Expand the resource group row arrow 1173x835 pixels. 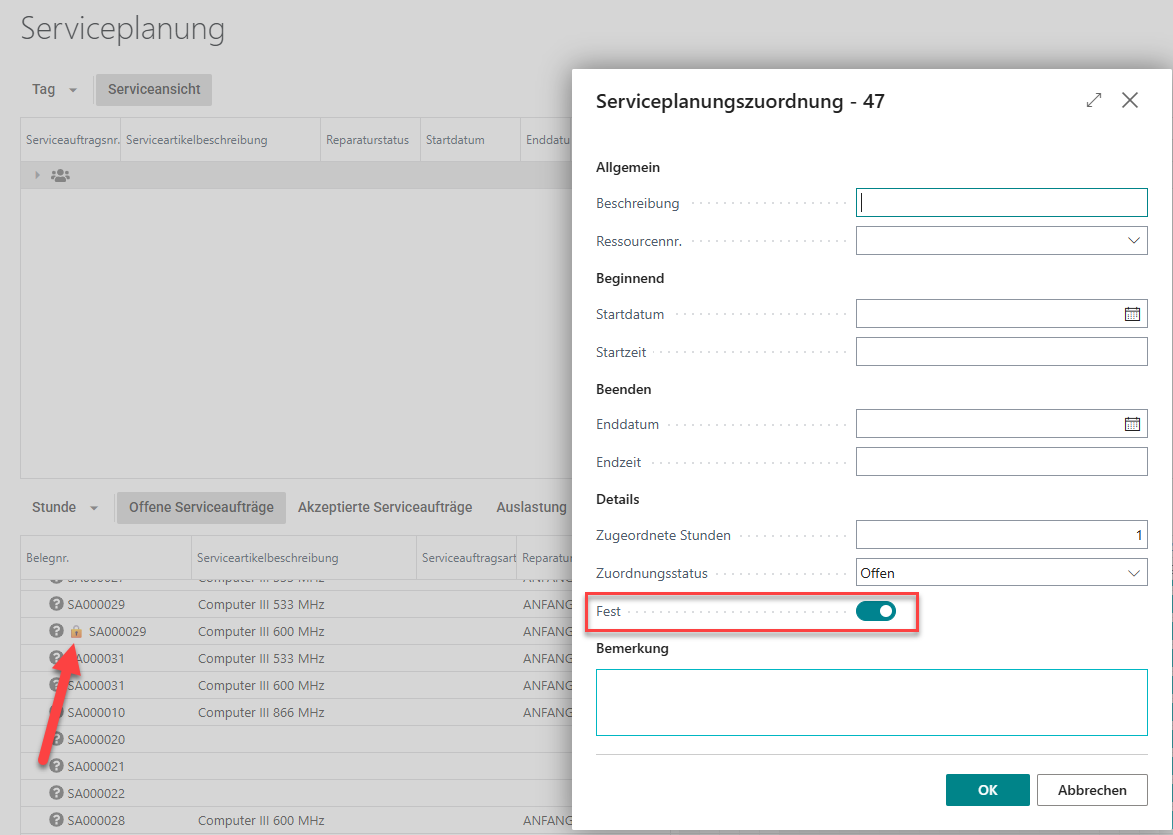coord(37,176)
